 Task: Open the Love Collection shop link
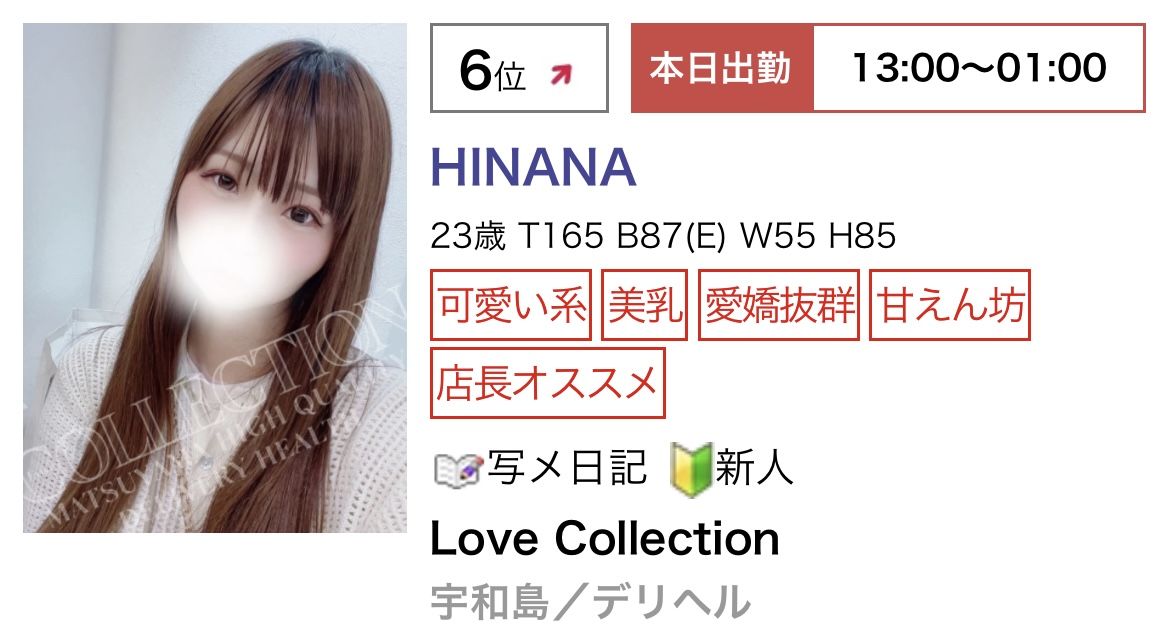[x=605, y=539]
